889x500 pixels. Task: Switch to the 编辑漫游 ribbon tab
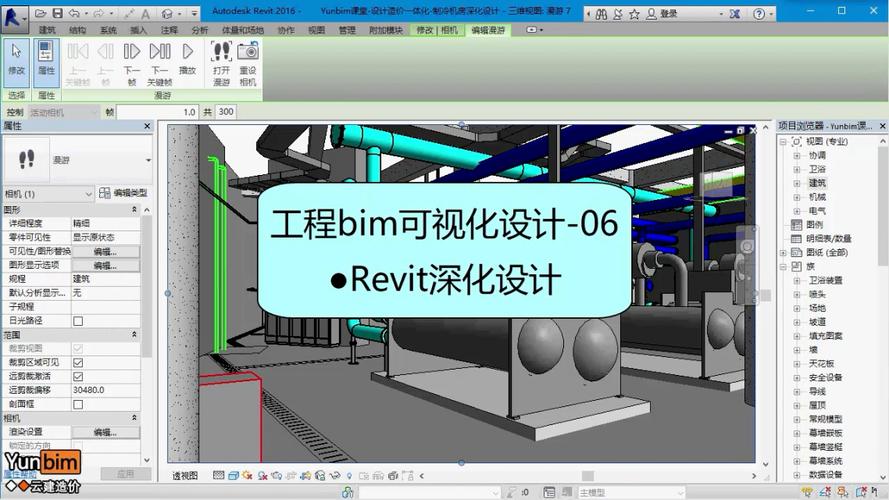click(488, 30)
